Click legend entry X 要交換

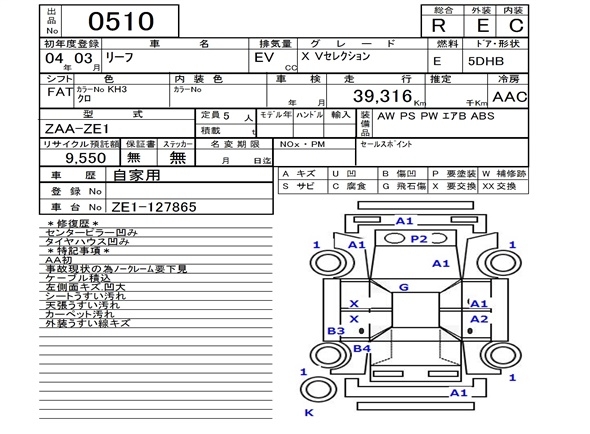click(454, 186)
